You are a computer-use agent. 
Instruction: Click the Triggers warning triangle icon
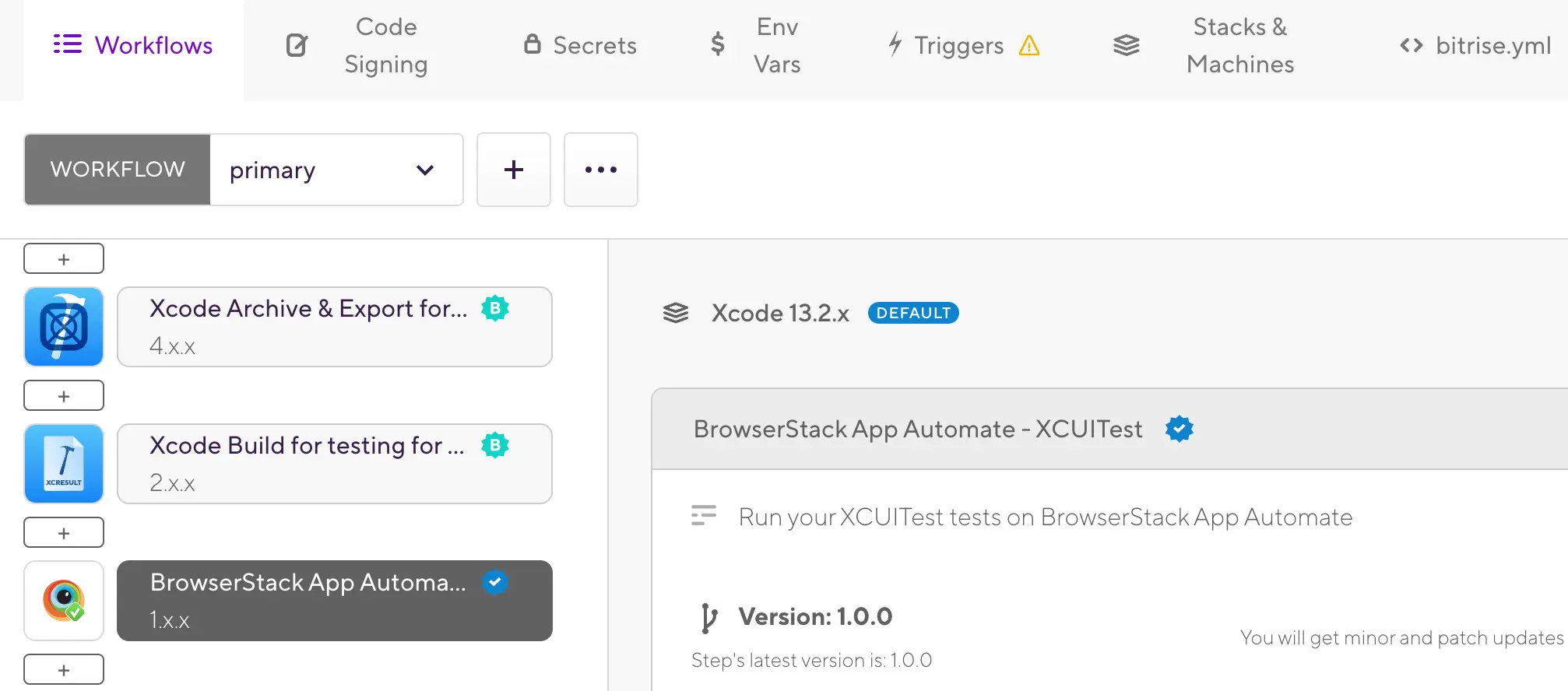point(1029,46)
